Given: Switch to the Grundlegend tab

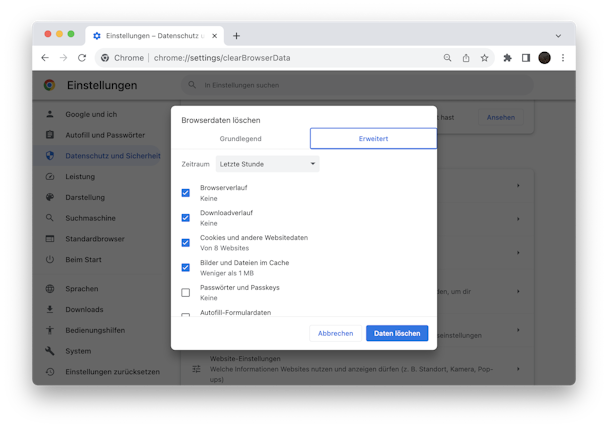Looking at the screenshot, I should point(240,138).
